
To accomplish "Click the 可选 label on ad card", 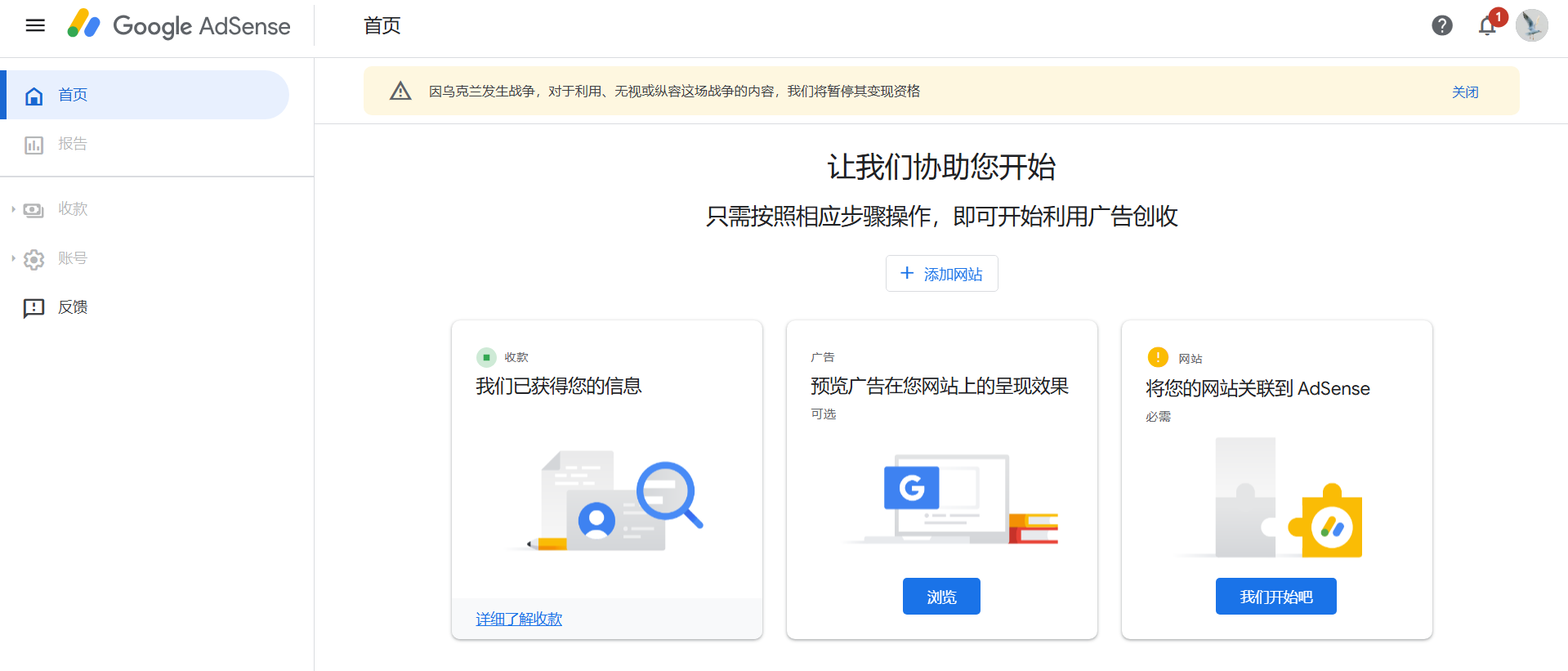I will point(823,414).
